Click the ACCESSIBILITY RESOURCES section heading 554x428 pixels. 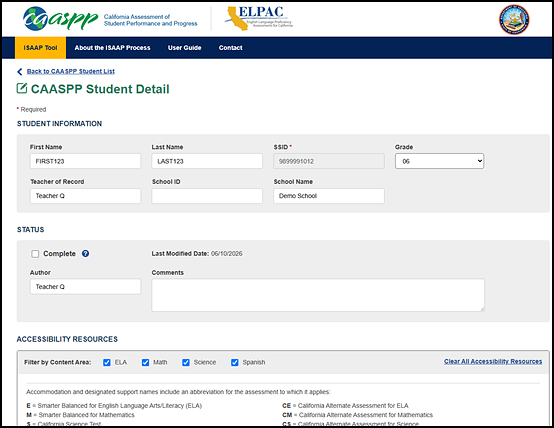click(67, 339)
